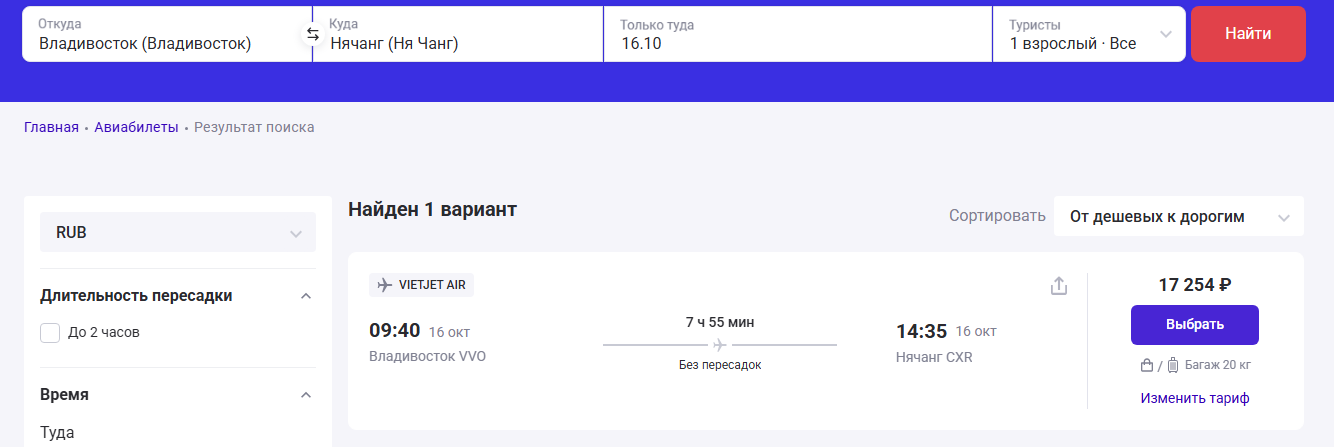Click the checked baggage suitcase icon
Screen dimensions: 1334x447
1173,365
